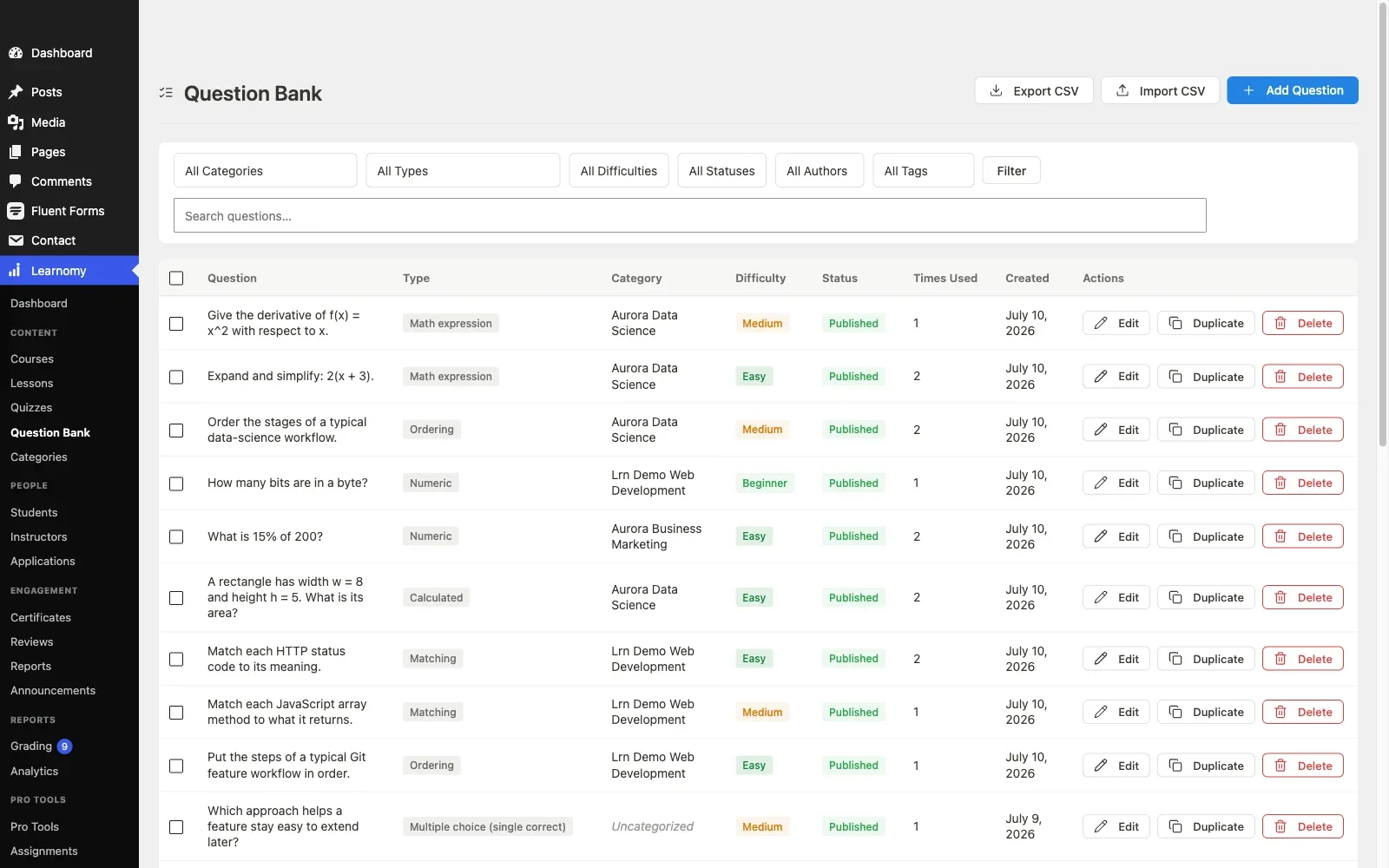The image size is (1389, 868).
Task: Open the All Difficulties dropdown
Action: pos(619,170)
